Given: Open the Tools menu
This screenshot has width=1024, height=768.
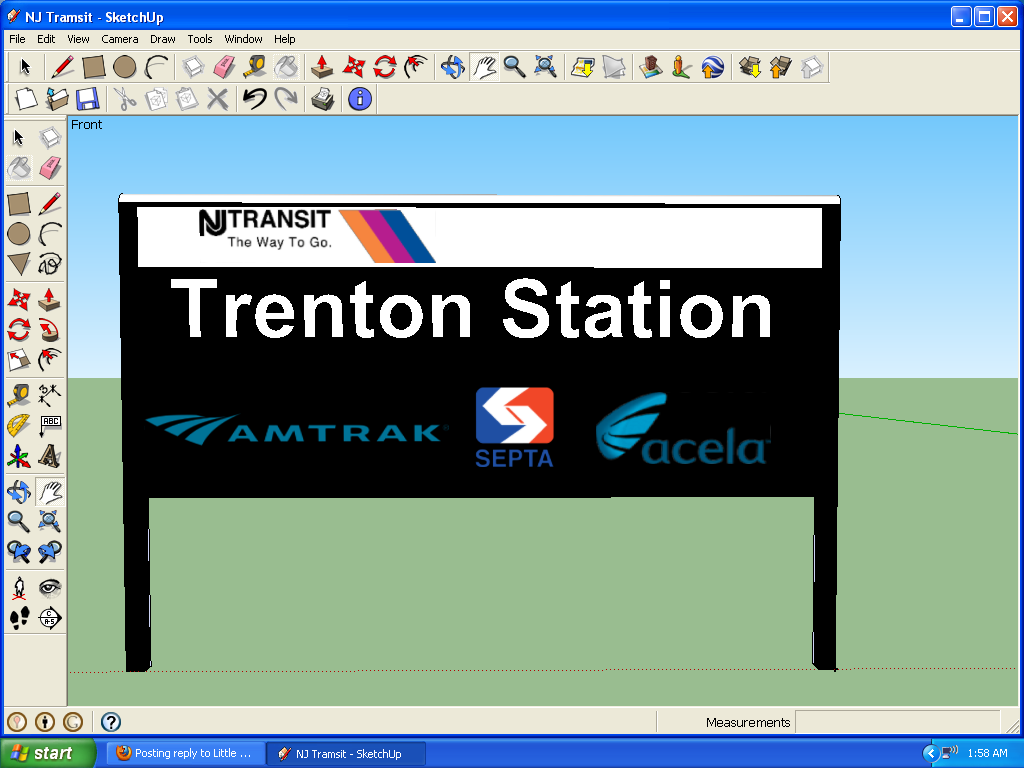Looking at the screenshot, I should click(x=200, y=39).
